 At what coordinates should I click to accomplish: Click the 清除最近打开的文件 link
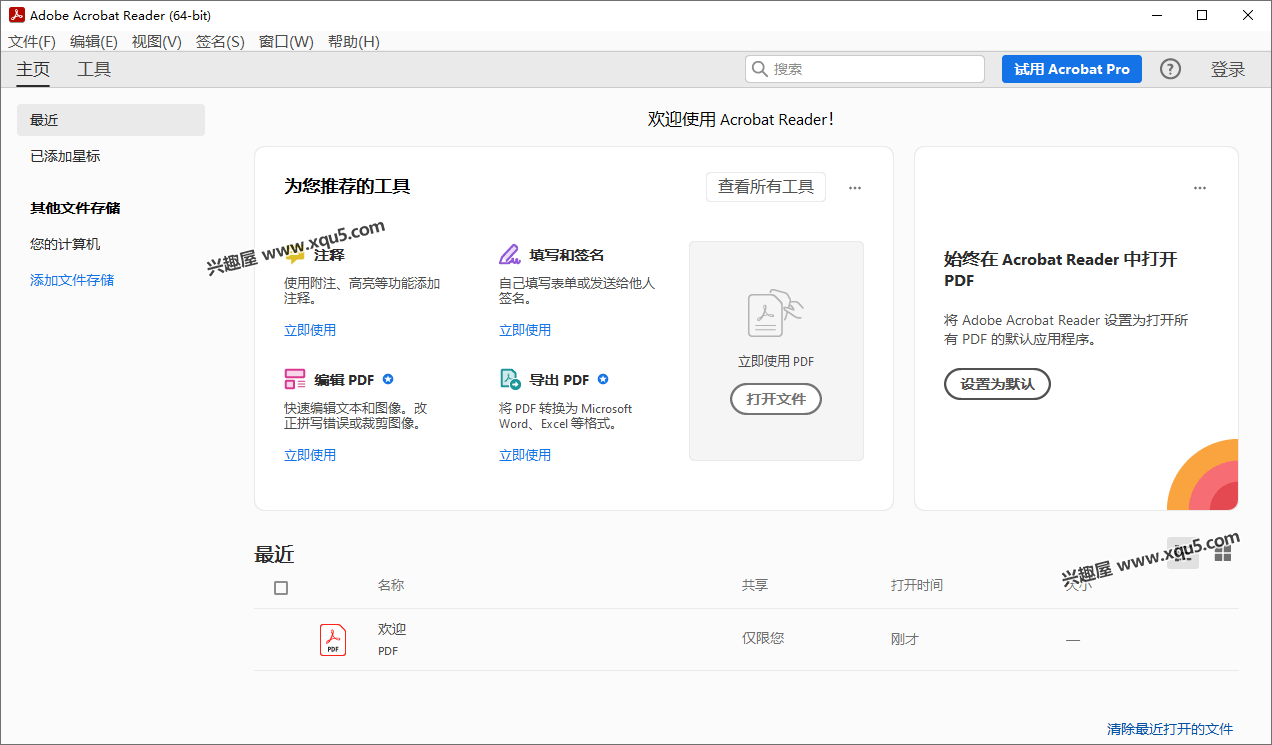pos(1170,729)
